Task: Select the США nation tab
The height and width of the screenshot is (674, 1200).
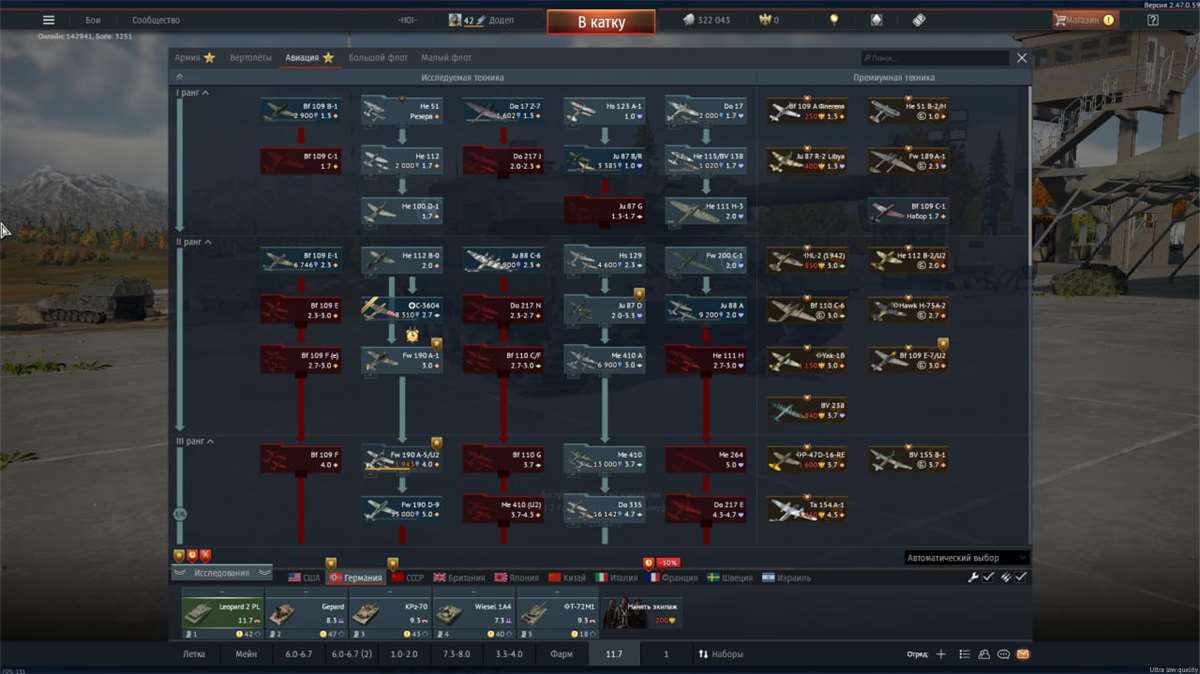Action: click(304, 578)
